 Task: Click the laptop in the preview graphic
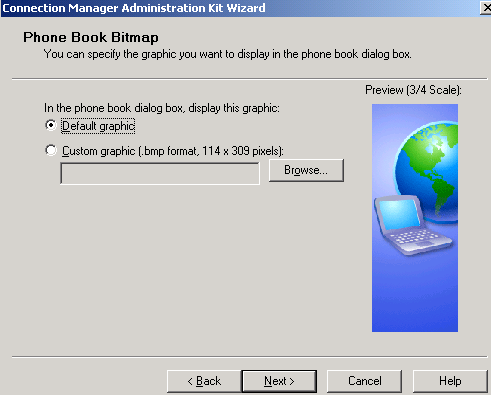(x=411, y=225)
